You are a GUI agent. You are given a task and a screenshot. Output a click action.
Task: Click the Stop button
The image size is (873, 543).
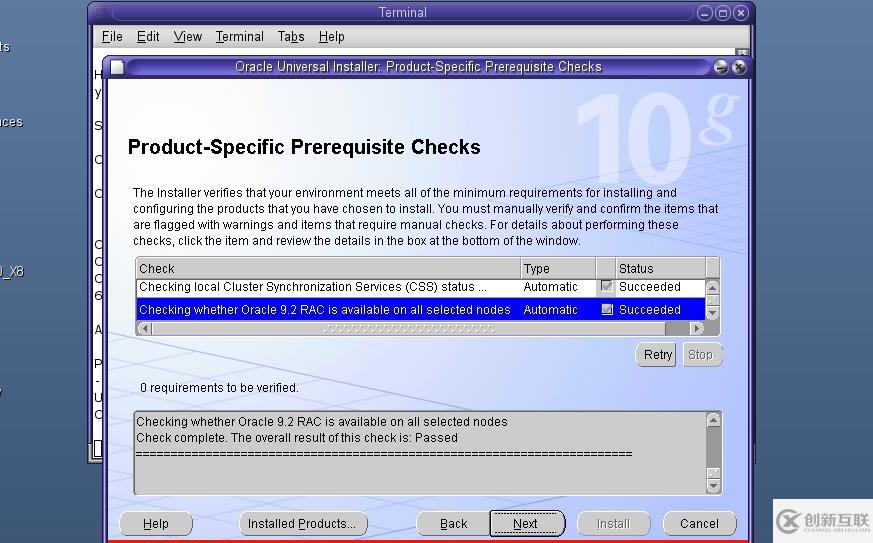(701, 355)
